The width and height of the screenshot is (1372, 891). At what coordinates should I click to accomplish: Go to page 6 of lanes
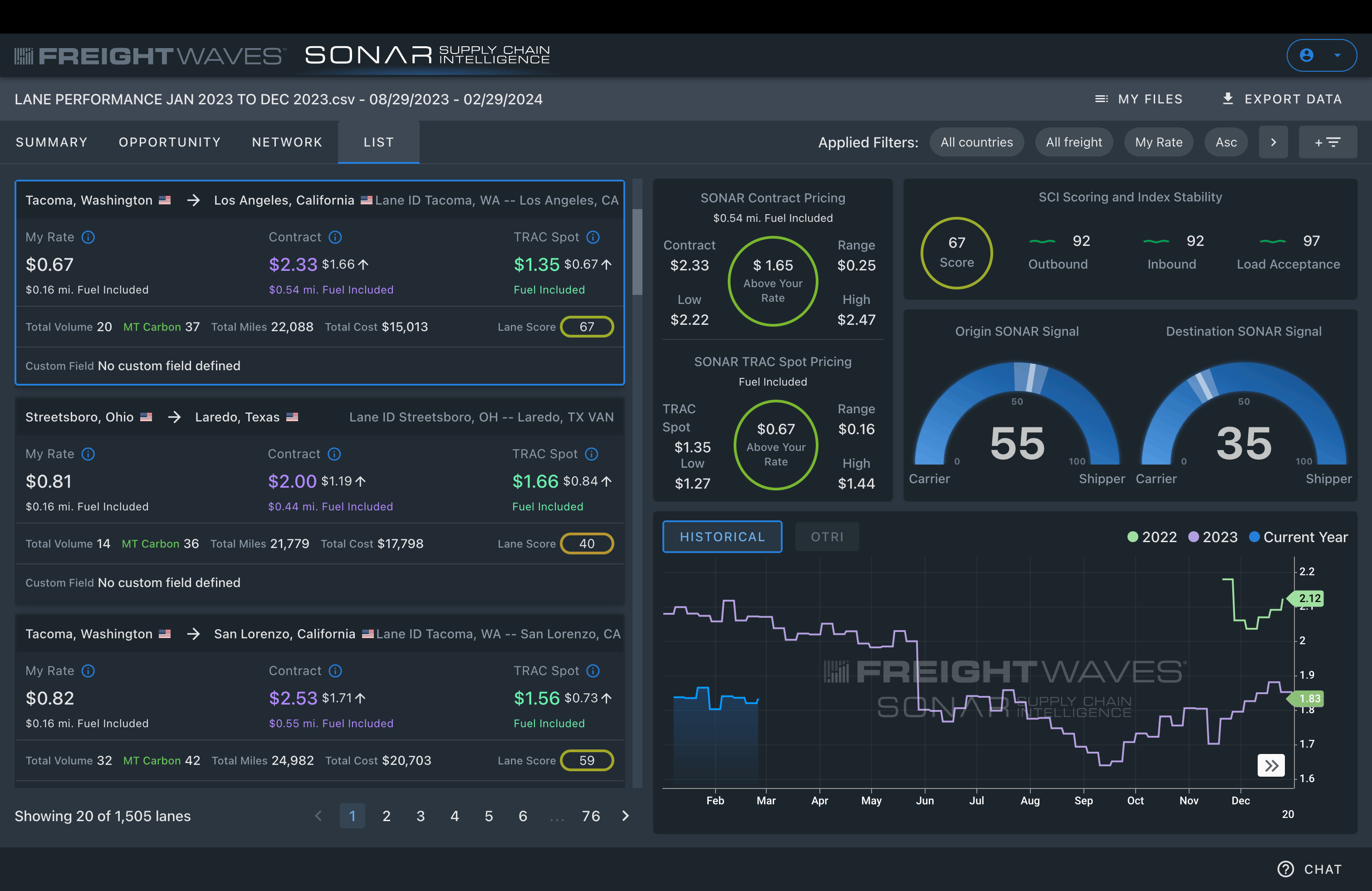[522, 816]
